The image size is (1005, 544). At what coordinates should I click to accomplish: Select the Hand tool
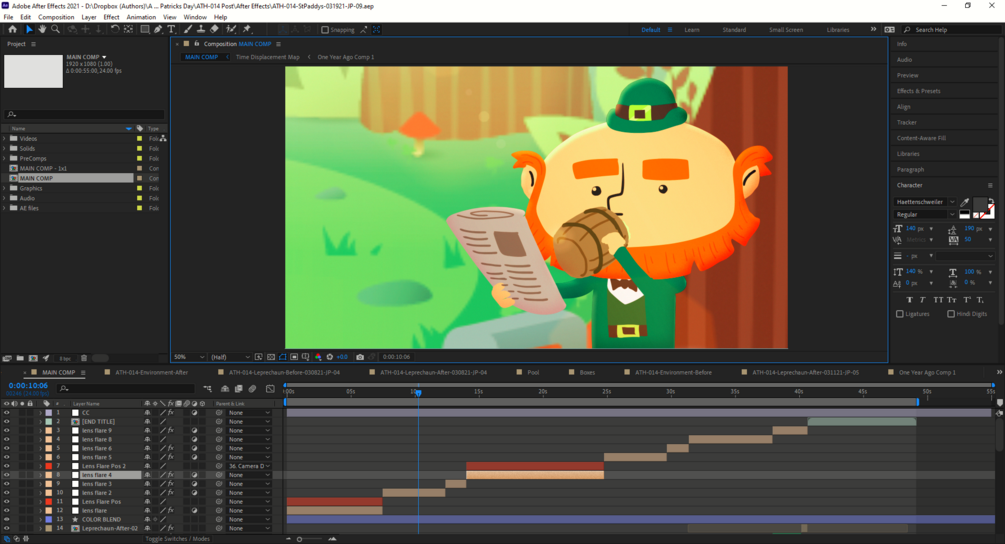pyautogui.click(x=42, y=29)
